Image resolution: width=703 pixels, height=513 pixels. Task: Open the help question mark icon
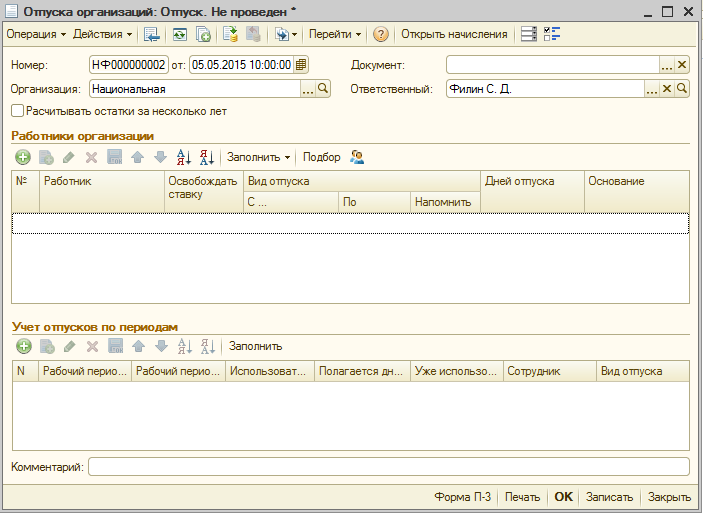381,34
